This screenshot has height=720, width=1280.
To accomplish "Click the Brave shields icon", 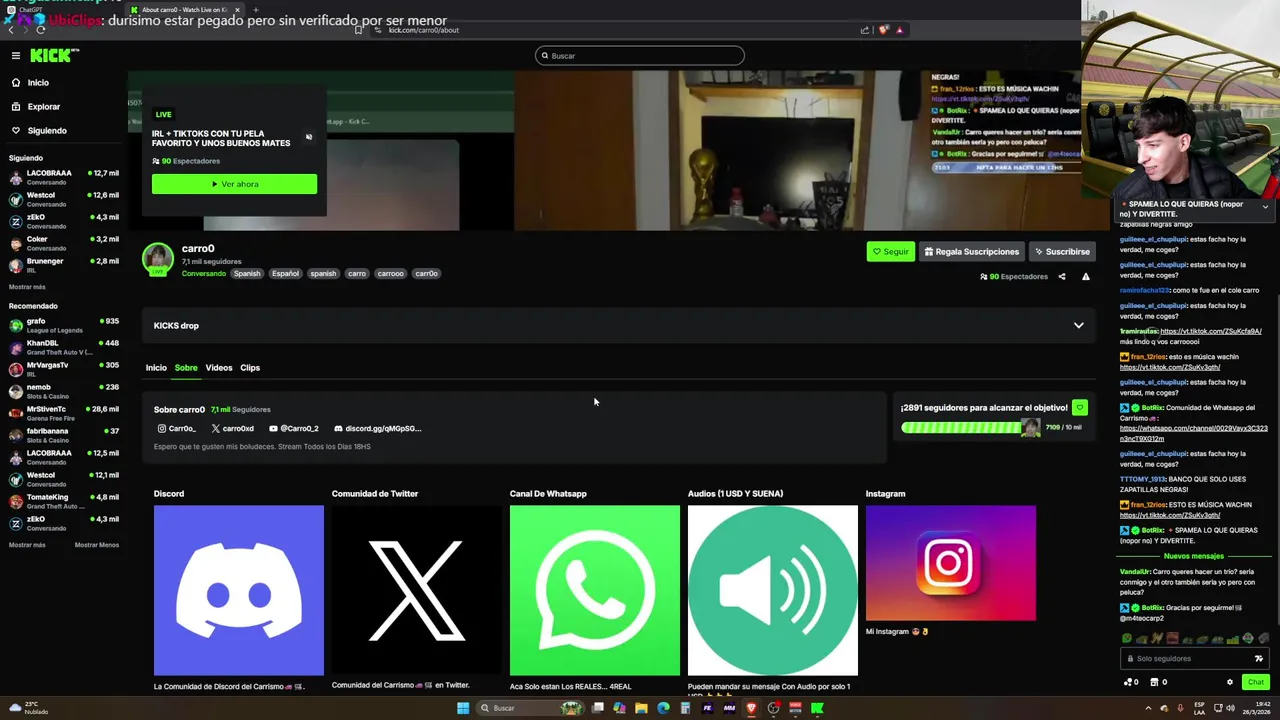I will click(x=884, y=30).
